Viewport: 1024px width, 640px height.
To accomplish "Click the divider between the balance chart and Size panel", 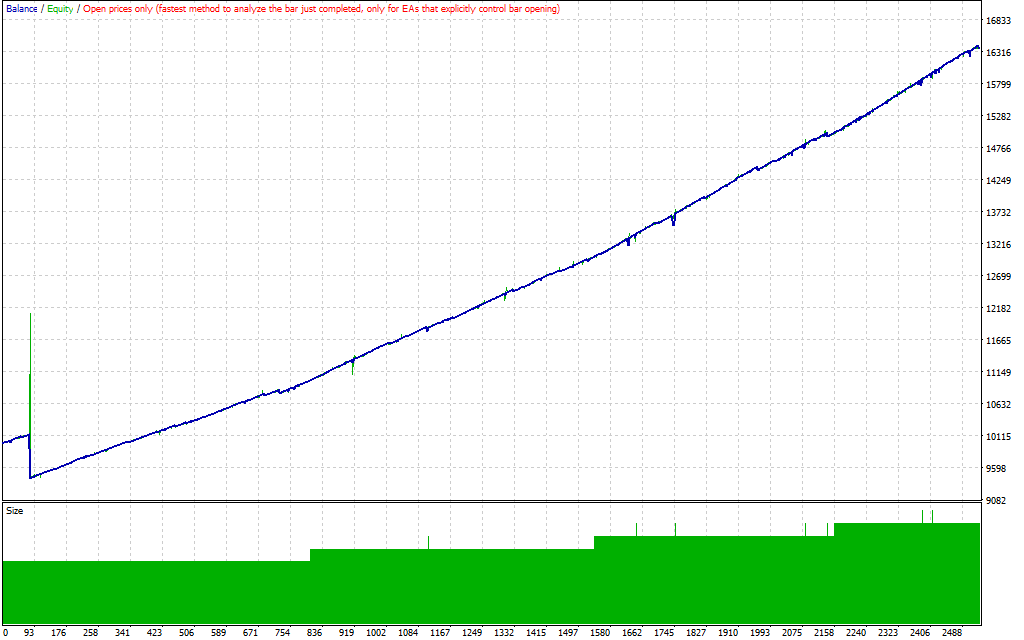I will [490, 502].
